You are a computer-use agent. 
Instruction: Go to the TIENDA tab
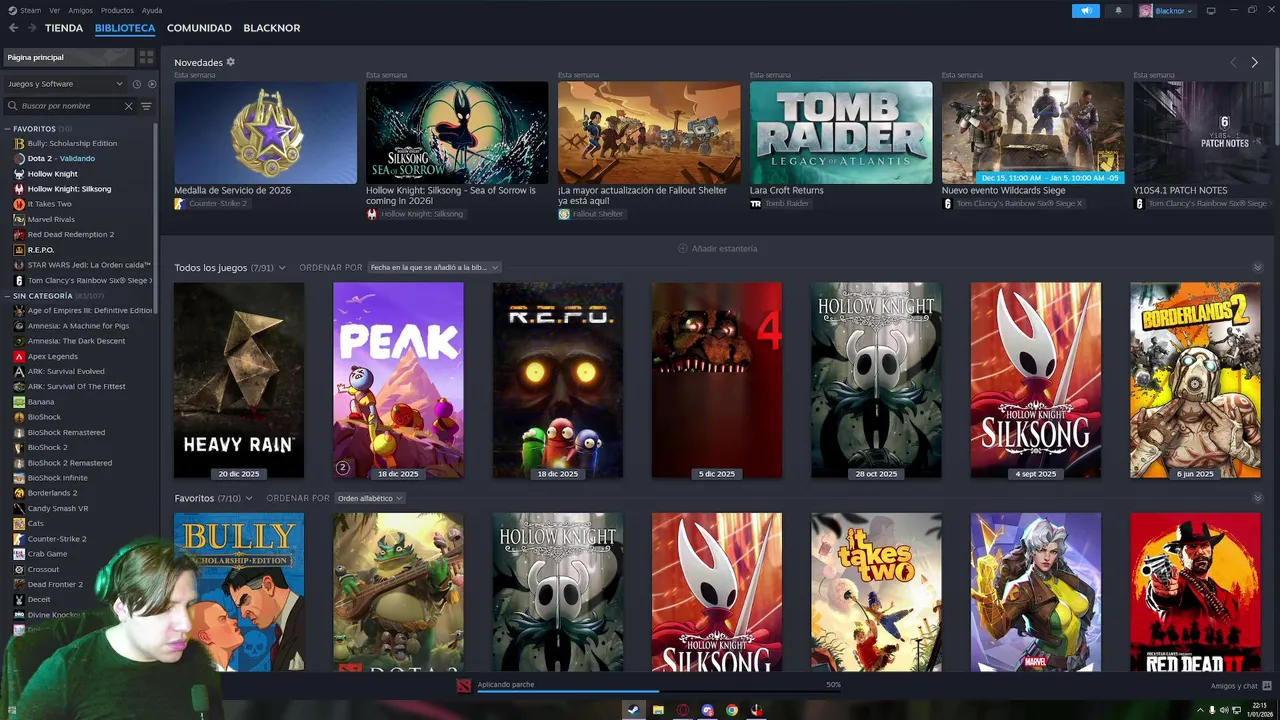tap(64, 28)
